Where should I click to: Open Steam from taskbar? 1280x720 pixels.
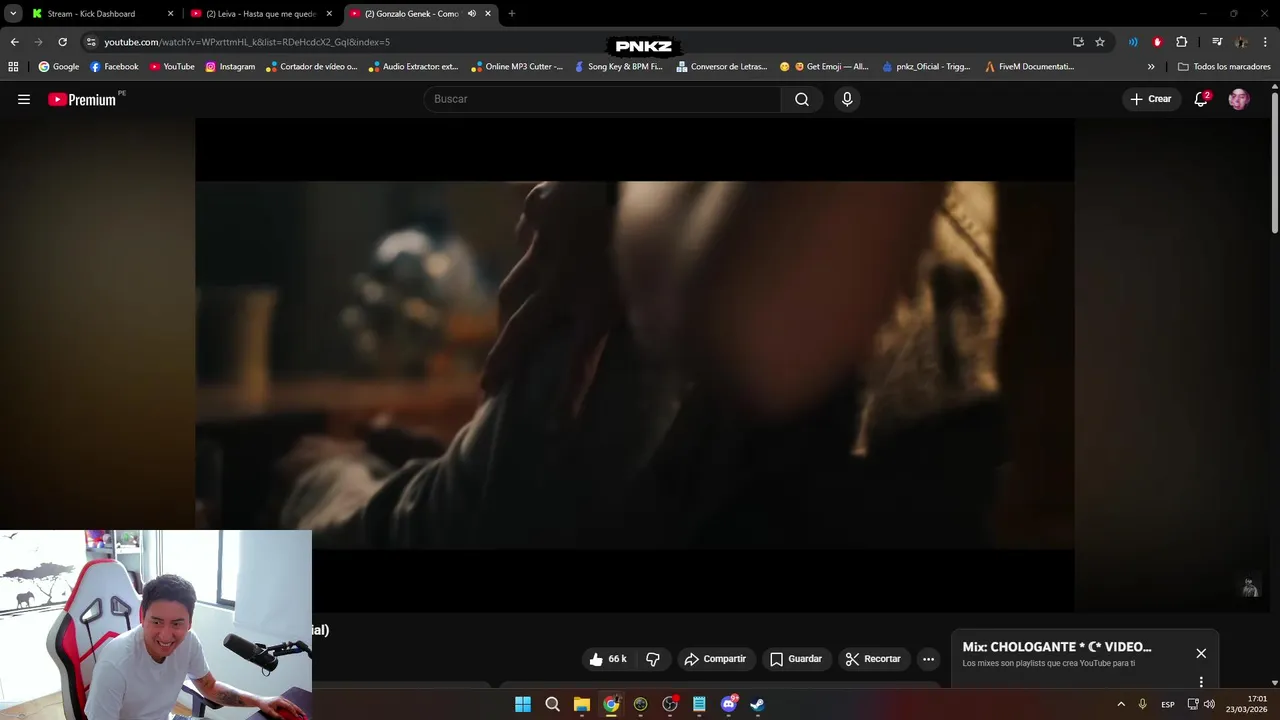[x=758, y=704]
